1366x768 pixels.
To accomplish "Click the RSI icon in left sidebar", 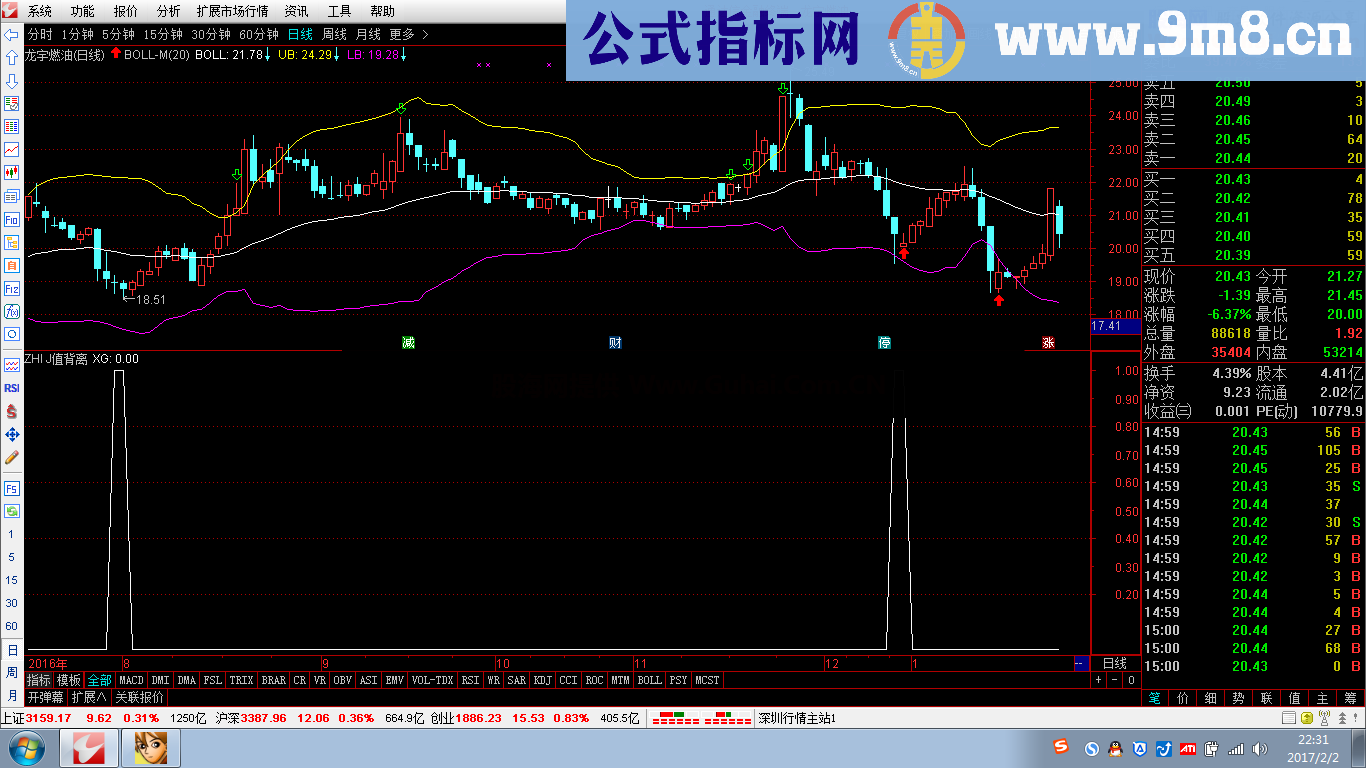I will tap(12, 388).
